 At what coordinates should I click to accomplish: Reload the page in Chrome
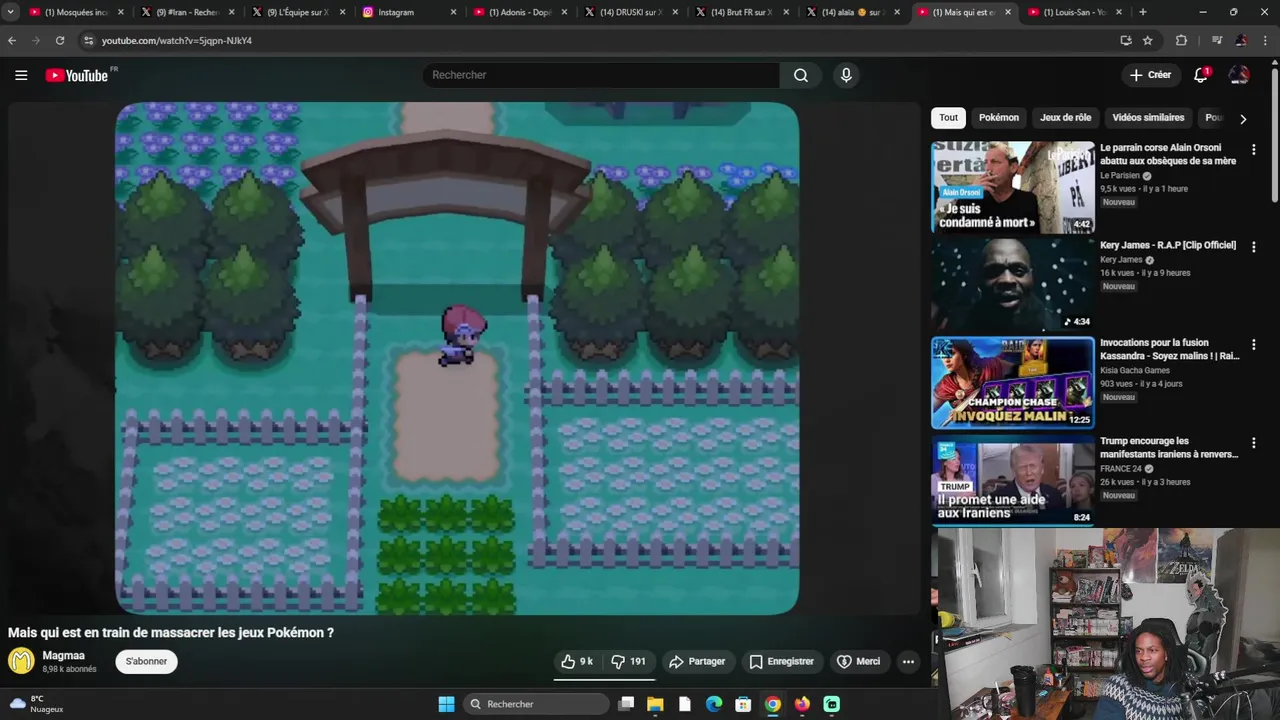pos(60,40)
